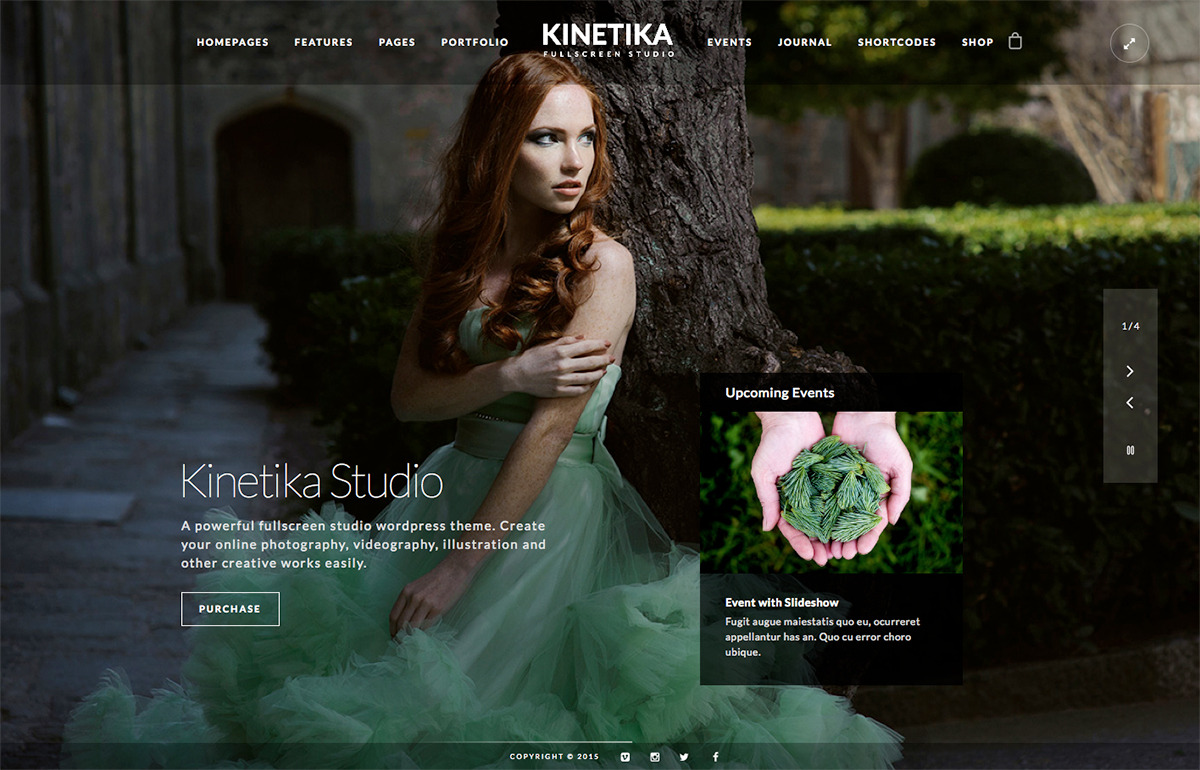Expand the FEATURES menu
Image resolution: width=1200 pixels, height=770 pixels.
323,42
